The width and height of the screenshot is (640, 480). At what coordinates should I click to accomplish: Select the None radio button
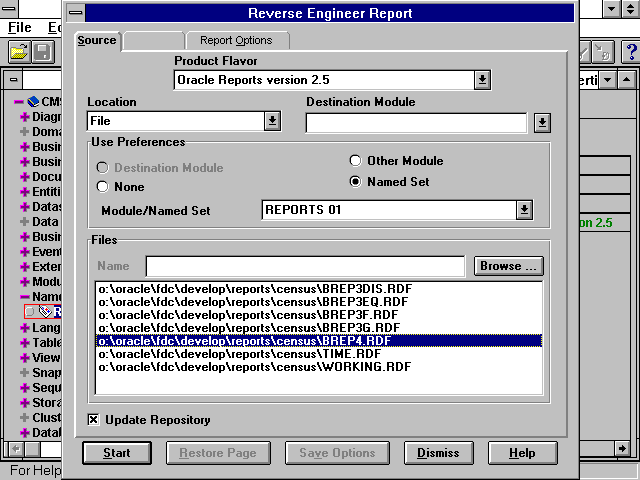pyautogui.click(x=103, y=186)
